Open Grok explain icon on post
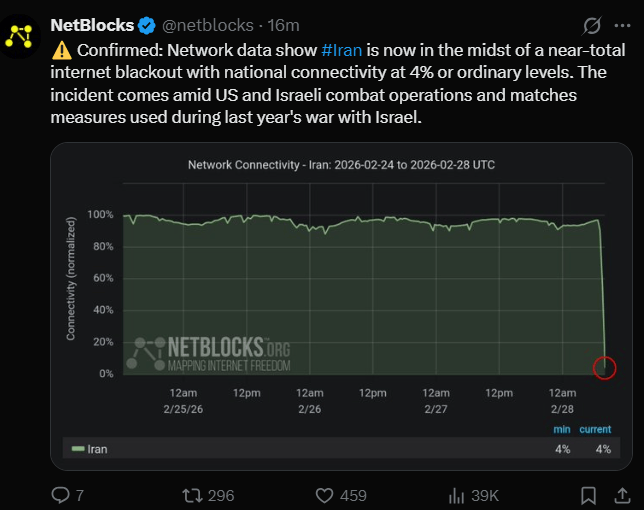 coord(593,24)
